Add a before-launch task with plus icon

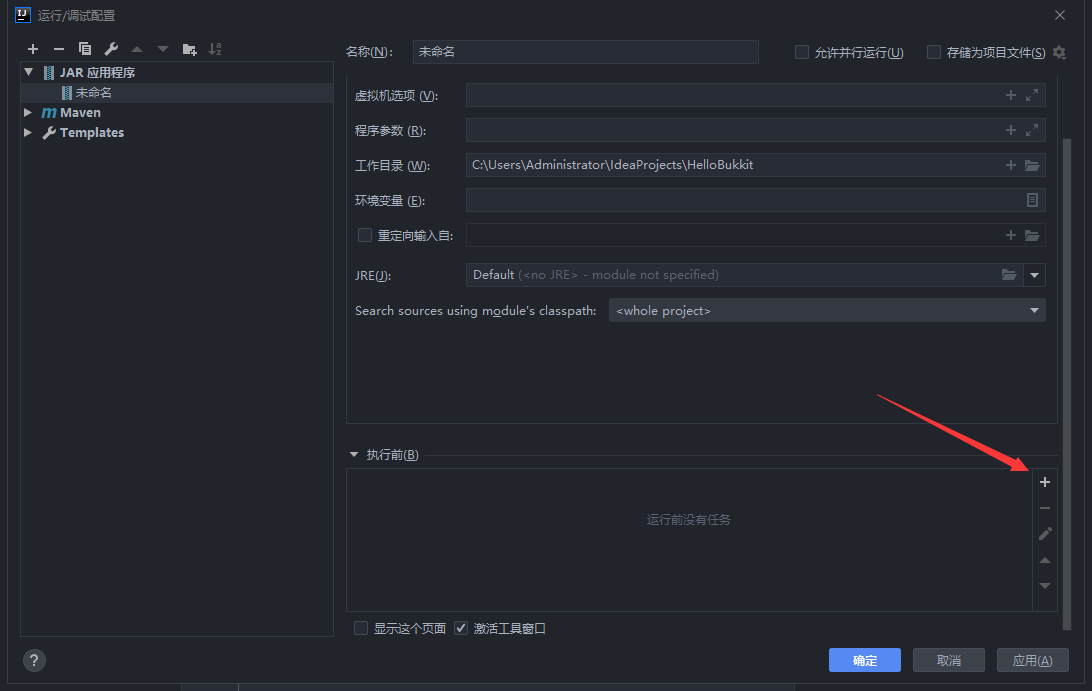1045,482
